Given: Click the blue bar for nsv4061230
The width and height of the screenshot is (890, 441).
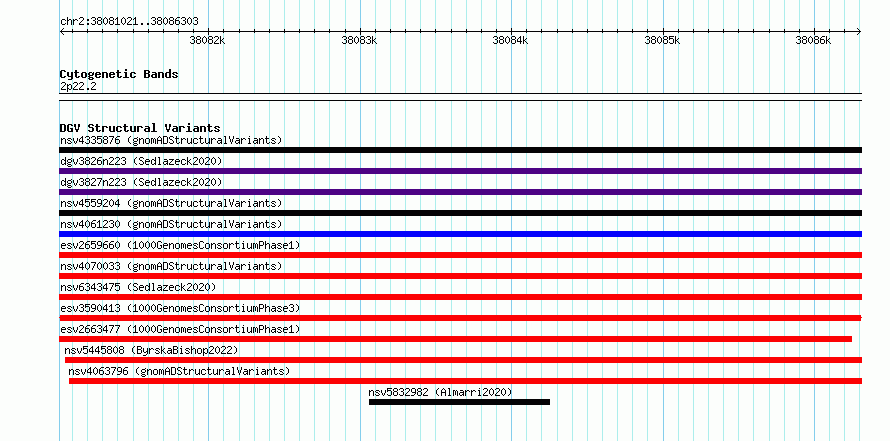Looking at the screenshot, I should tap(460, 234).
